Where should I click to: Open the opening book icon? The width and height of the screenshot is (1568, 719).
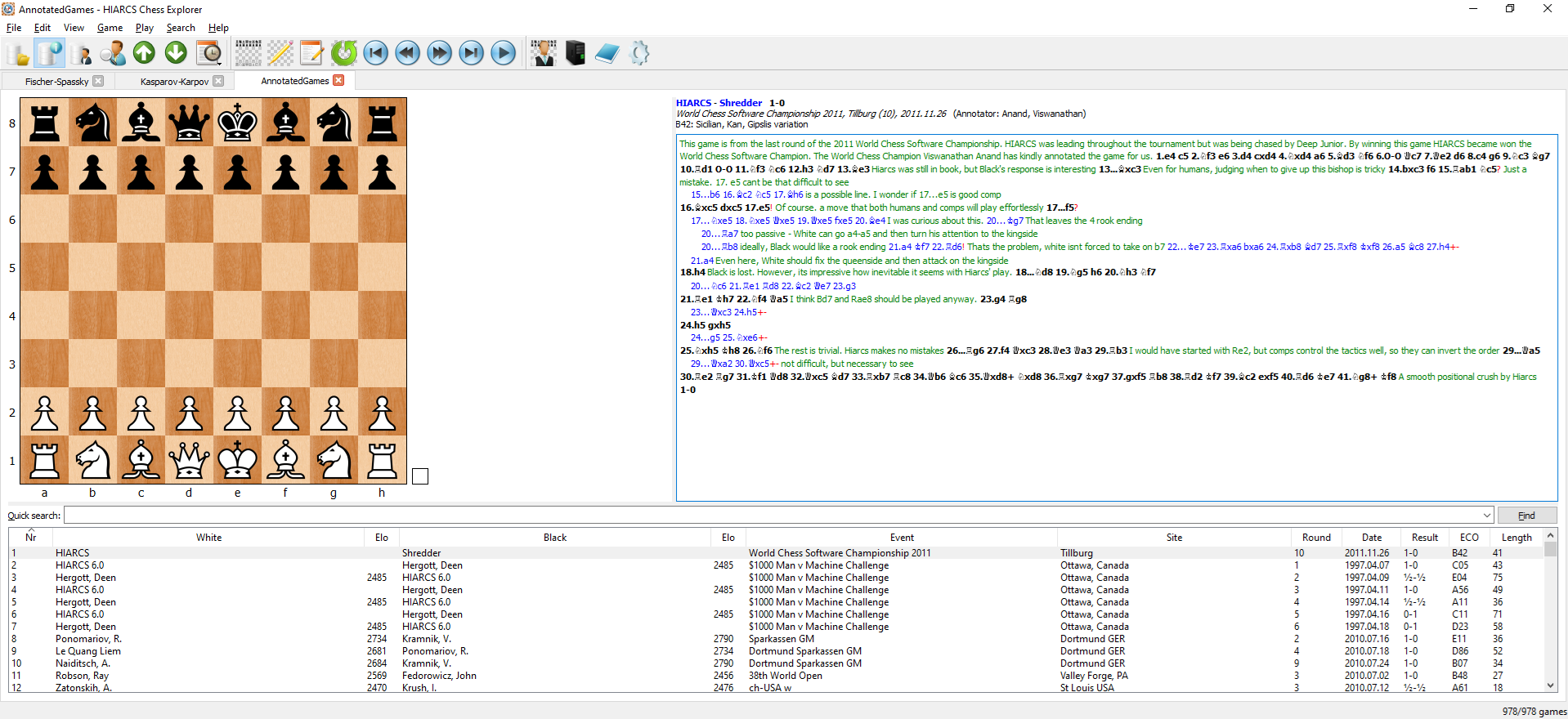pyautogui.click(x=607, y=54)
